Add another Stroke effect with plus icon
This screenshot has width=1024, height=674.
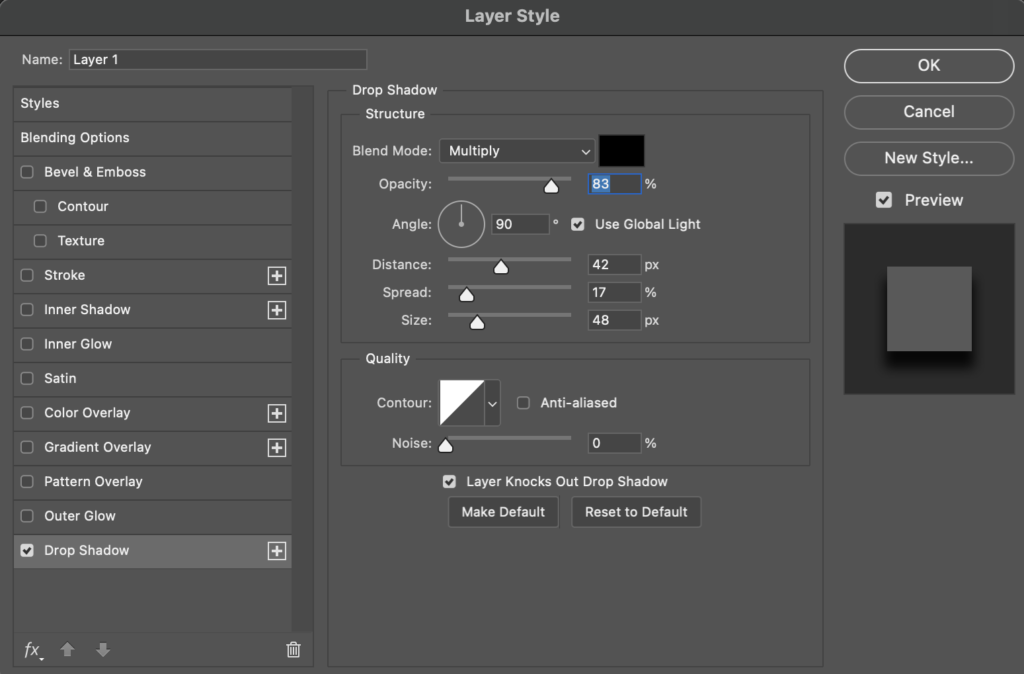tap(277, 276)
